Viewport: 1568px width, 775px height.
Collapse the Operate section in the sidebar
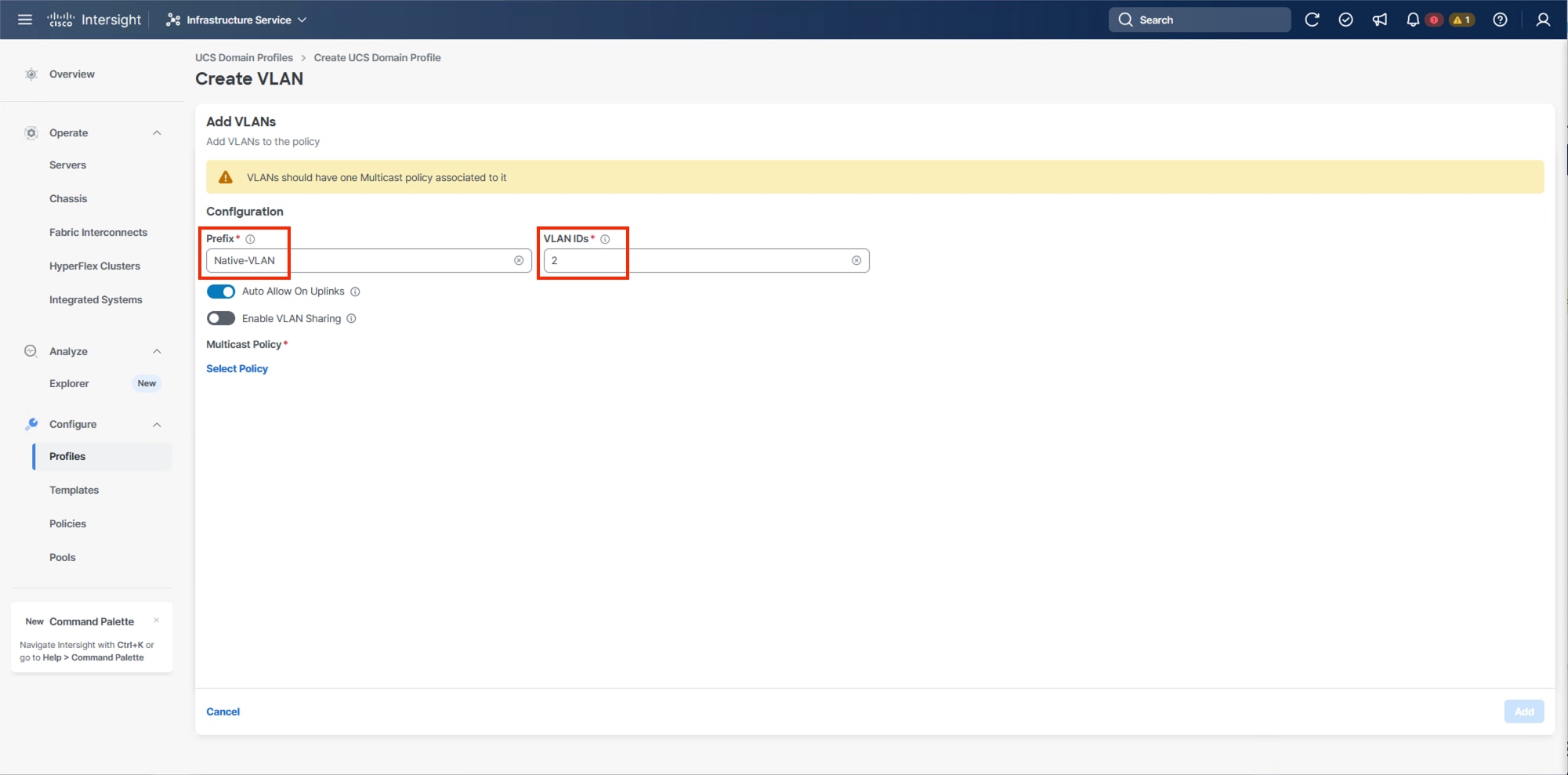pos(157,132)
